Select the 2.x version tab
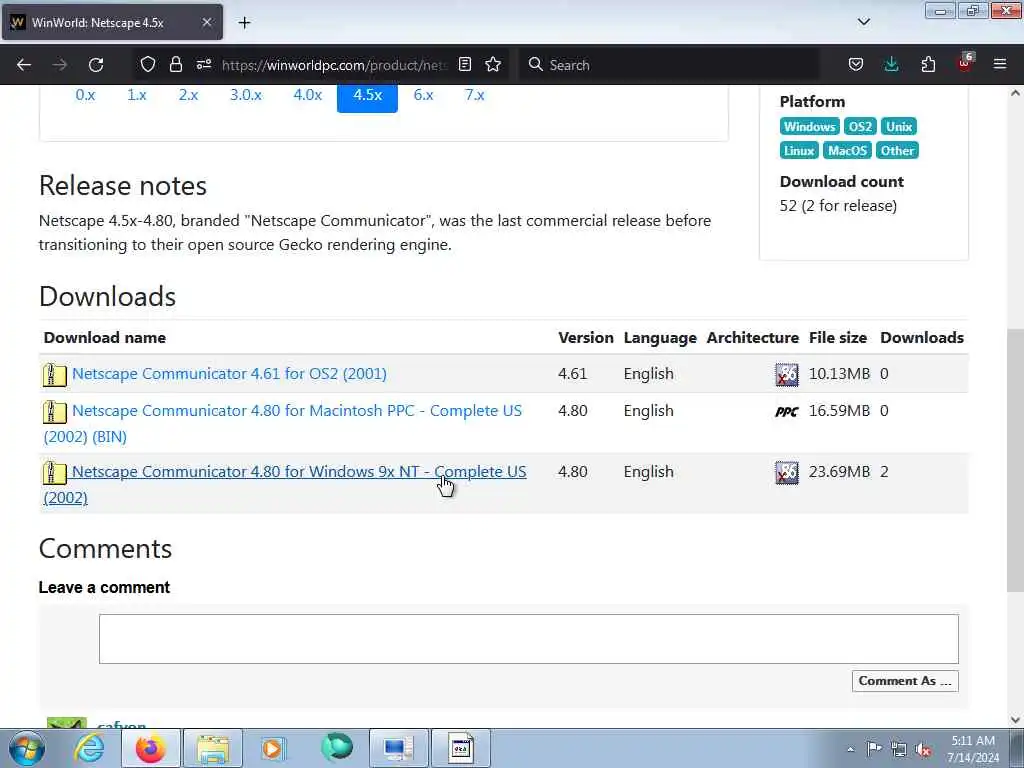Viewport: 1024px width, 768px height. [188, 95]
